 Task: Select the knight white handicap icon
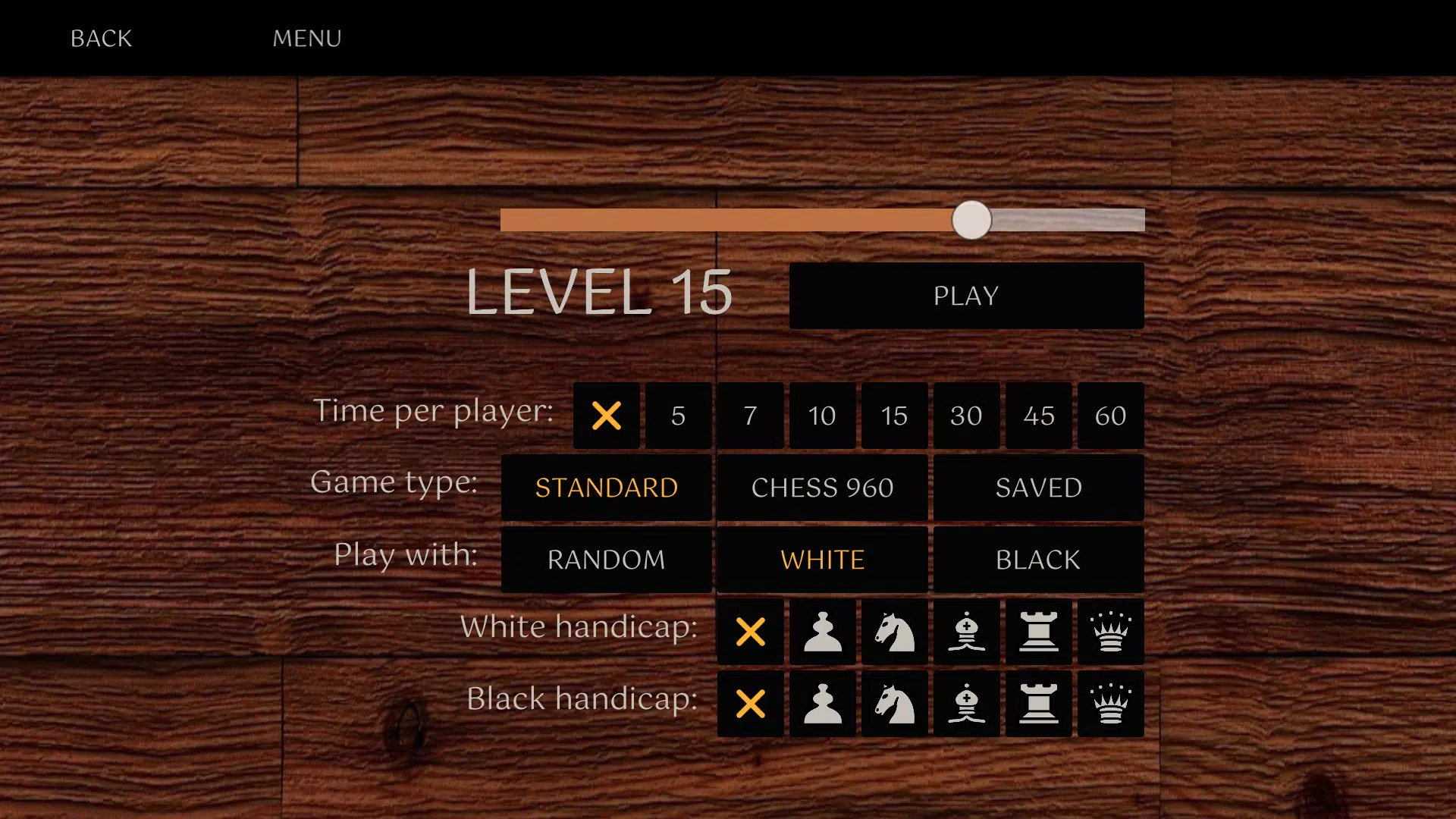pos(894,631)
